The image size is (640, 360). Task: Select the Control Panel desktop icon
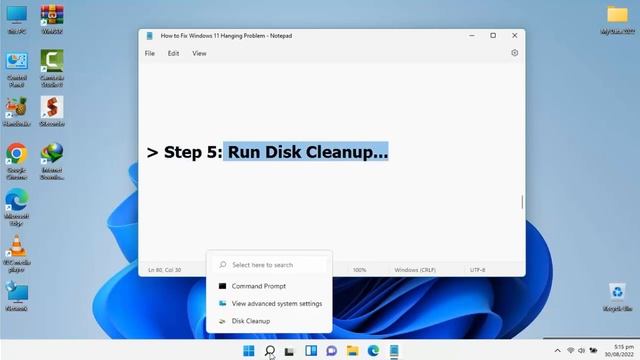(x=17, y=70)
